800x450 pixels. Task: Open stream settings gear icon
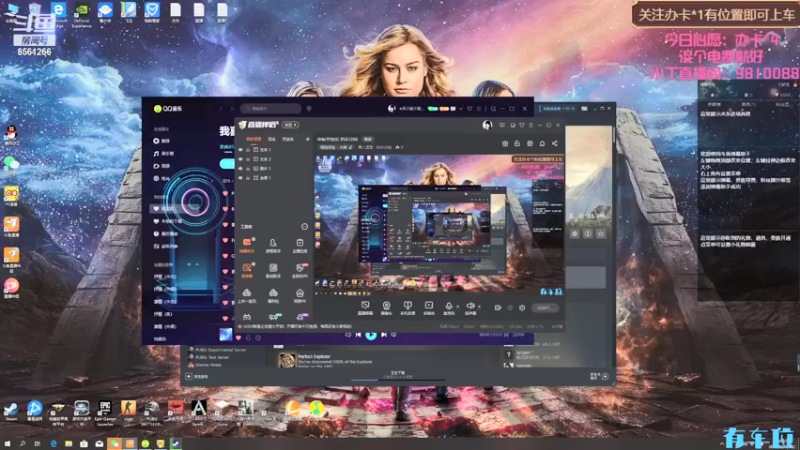(522, 308)
